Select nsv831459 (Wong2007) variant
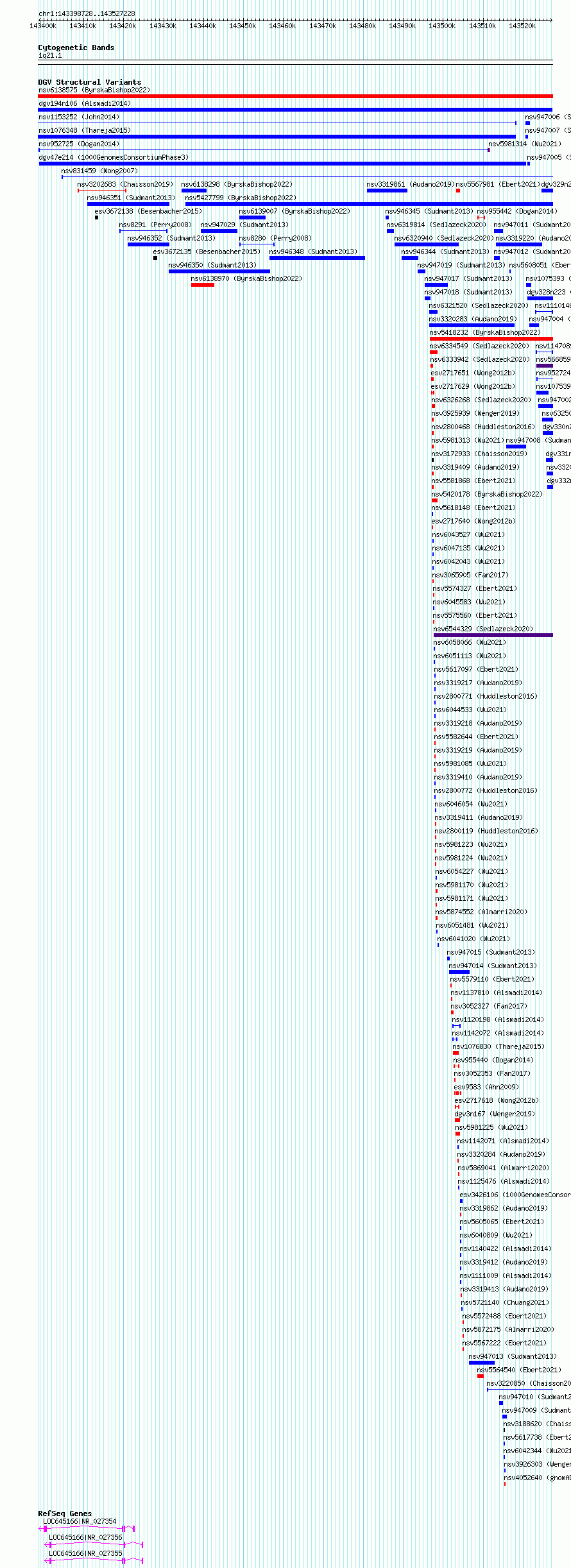The height and width of the screenshot is (1568, 571). click(99, 171)
